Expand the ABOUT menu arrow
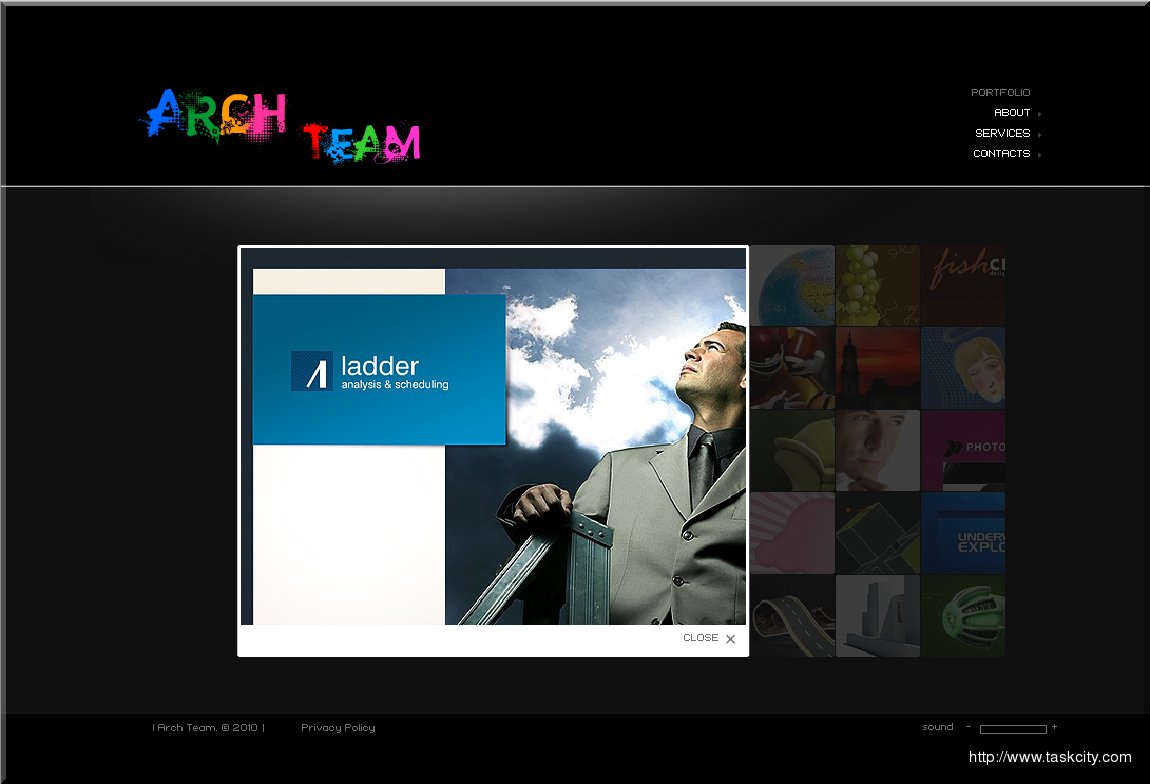 pyautogui.click(x=1038, y=112)
